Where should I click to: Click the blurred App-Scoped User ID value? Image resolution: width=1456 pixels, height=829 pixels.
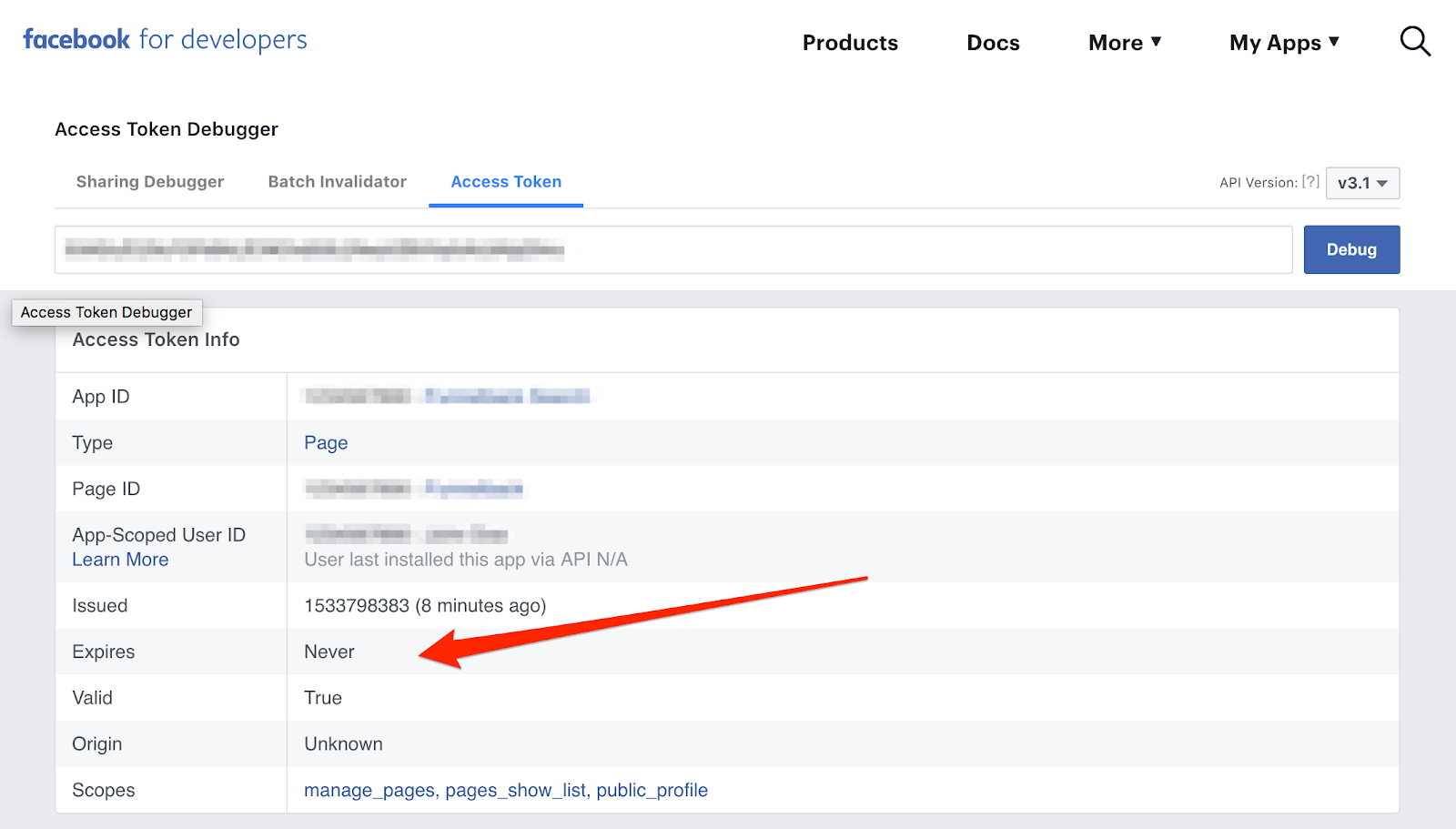(x=406, y=534)
